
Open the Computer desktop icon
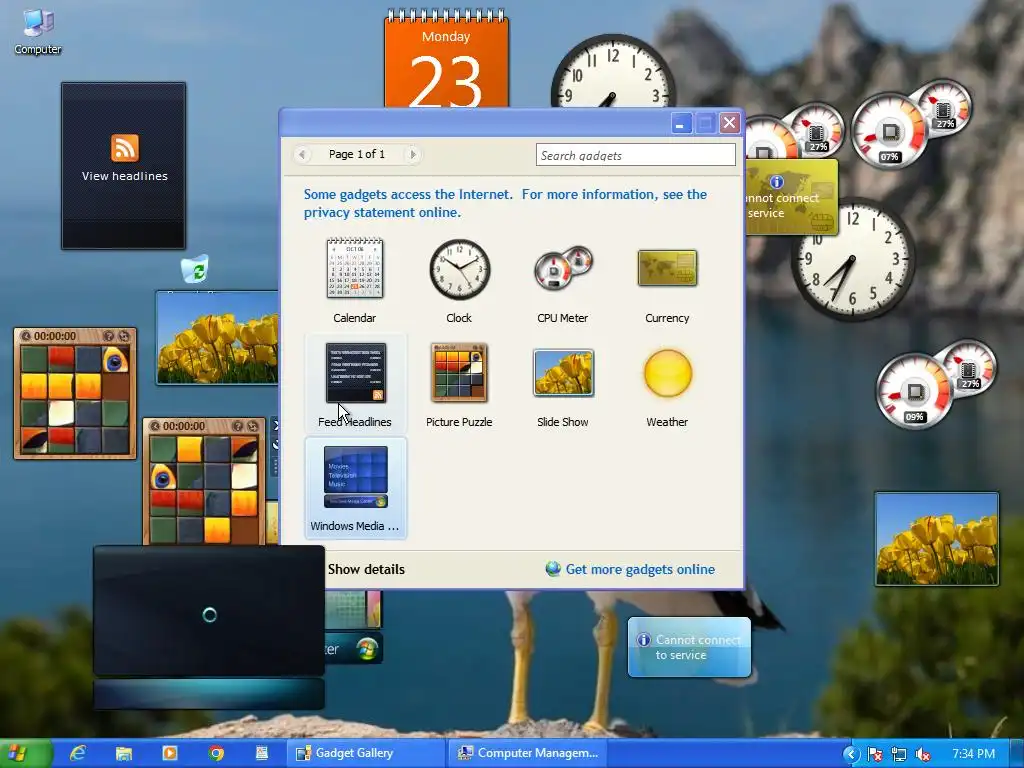click(x=38, y=32)
